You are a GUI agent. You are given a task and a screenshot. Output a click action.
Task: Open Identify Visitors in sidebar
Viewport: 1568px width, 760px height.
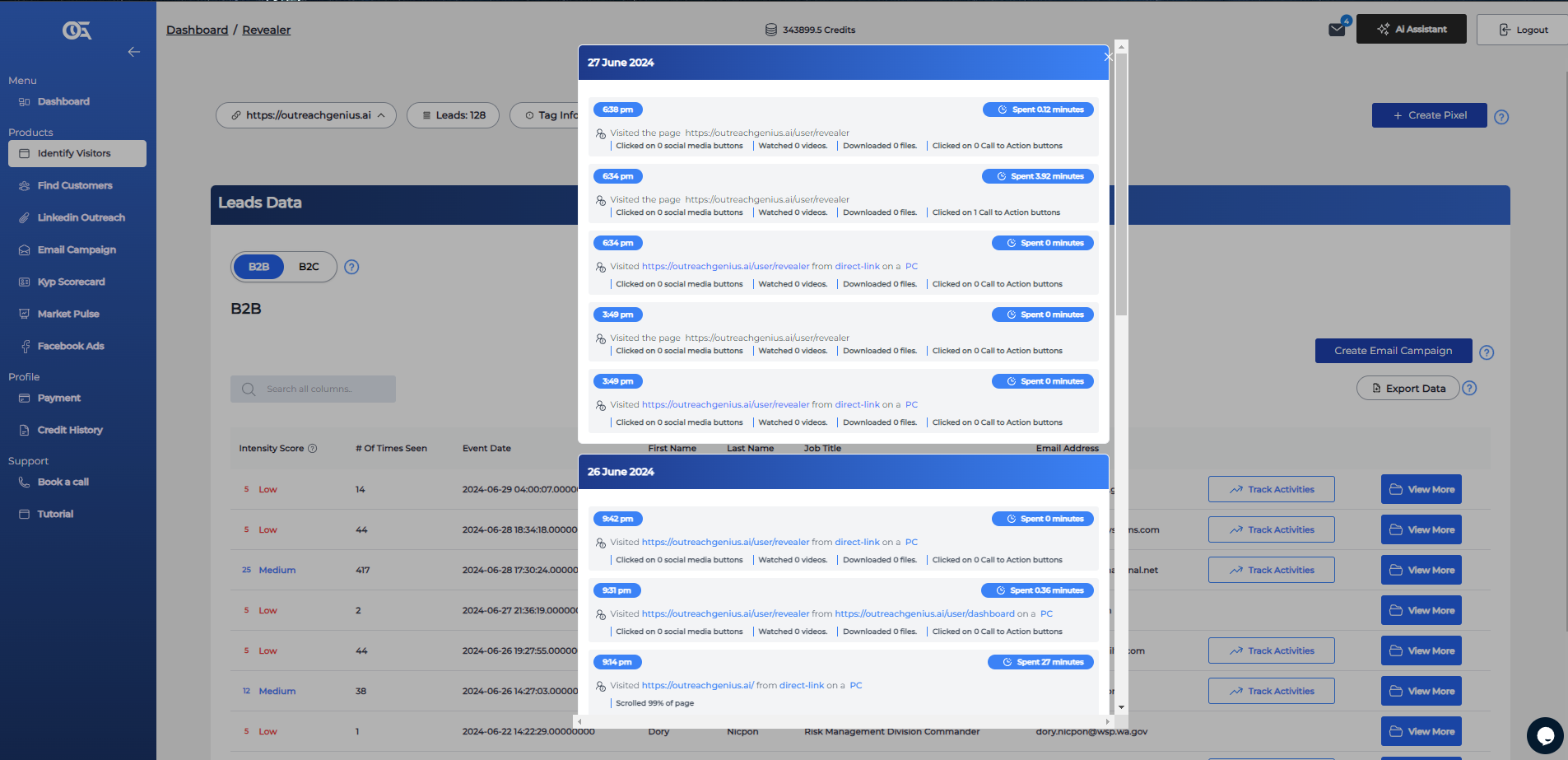pos(77,153)
